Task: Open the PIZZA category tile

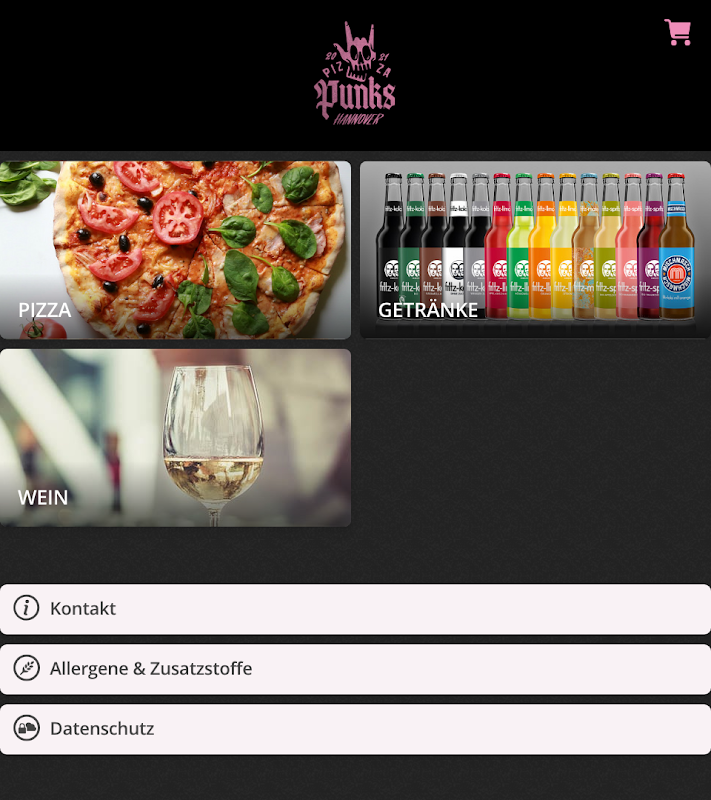Action: pyautogui.click(x=175, y=250)
